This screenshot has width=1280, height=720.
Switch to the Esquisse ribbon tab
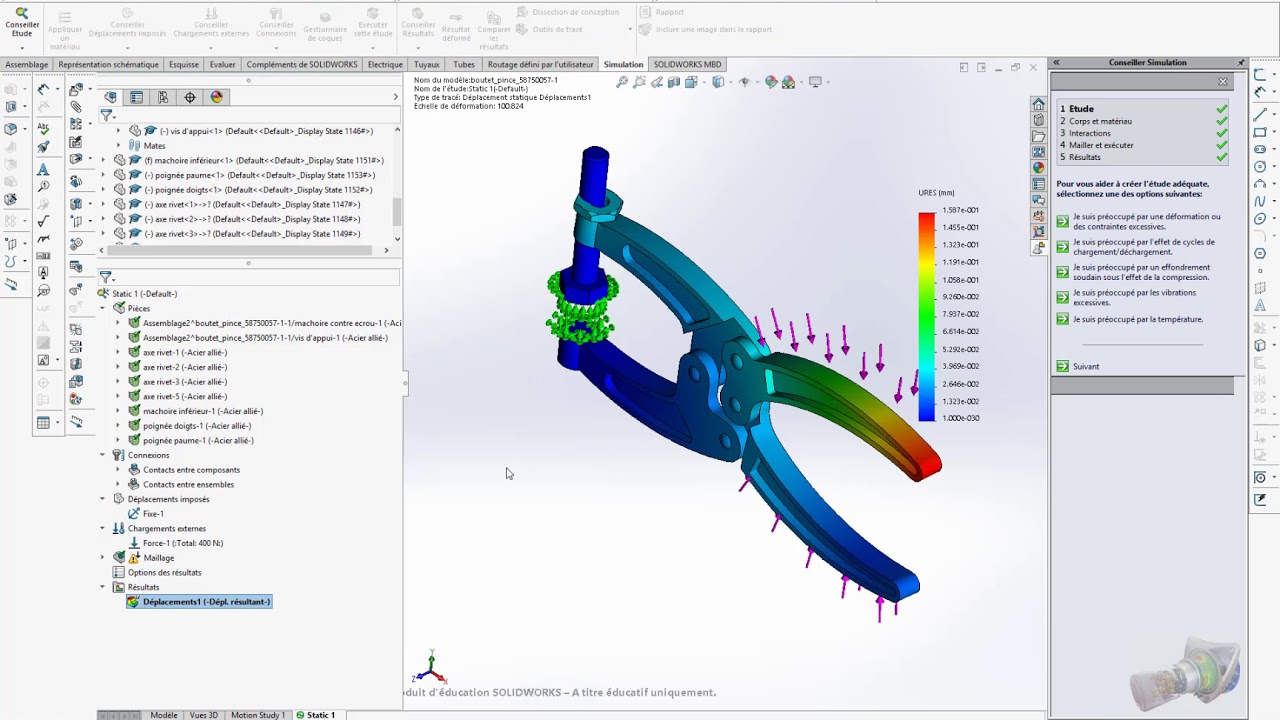(184, 64)
